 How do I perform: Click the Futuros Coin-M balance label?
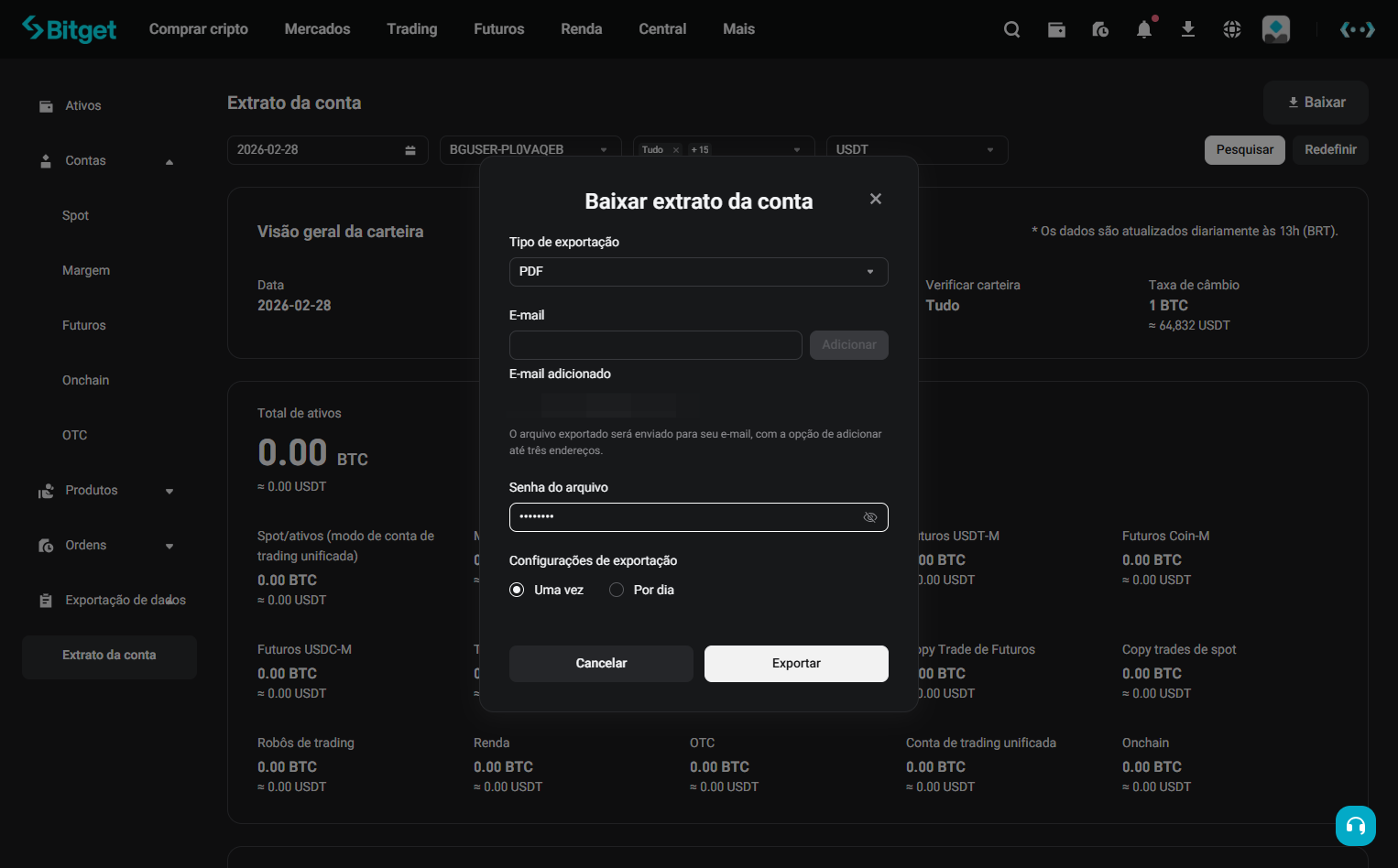[1165, 537]
